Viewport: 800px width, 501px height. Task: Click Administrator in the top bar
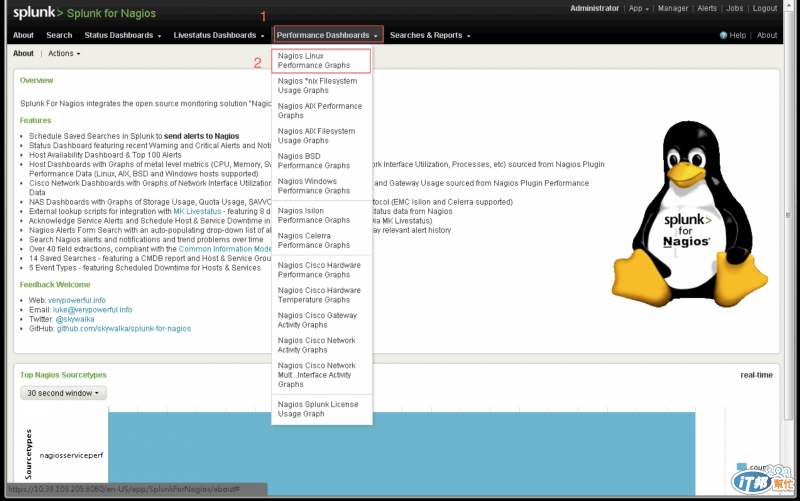(594, 8)
